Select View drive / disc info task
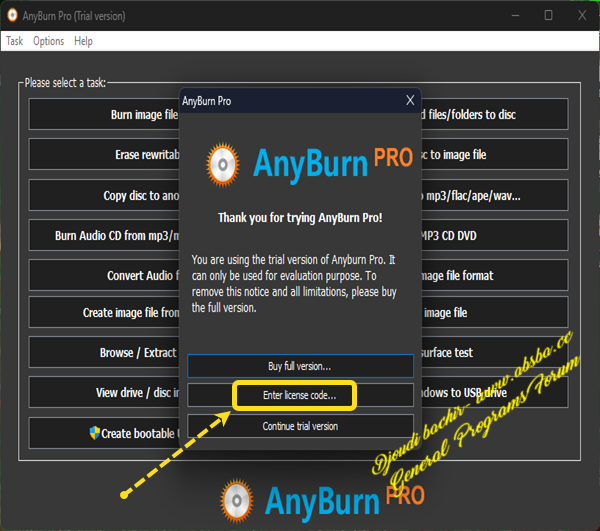600x531 pixels. click(104, 393)
